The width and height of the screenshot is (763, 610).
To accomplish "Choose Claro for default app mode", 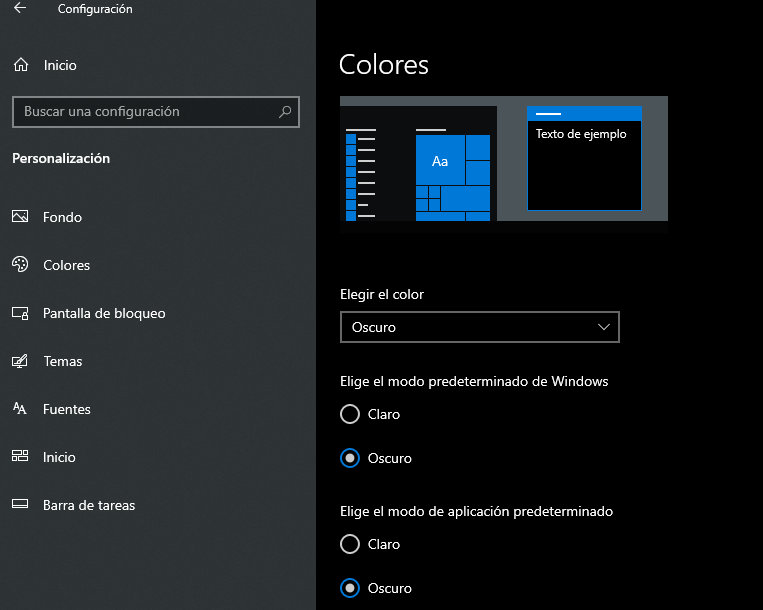I will (x=350, y=544).
